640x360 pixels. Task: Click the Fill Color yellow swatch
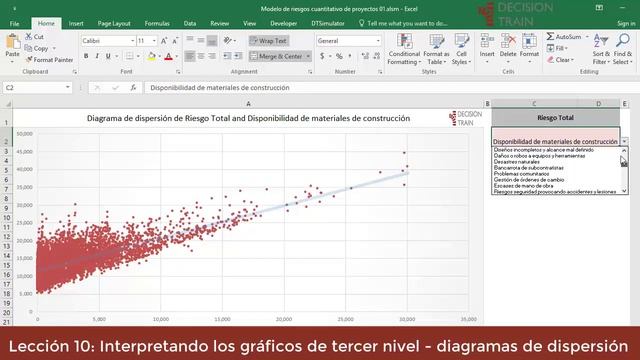151,56
